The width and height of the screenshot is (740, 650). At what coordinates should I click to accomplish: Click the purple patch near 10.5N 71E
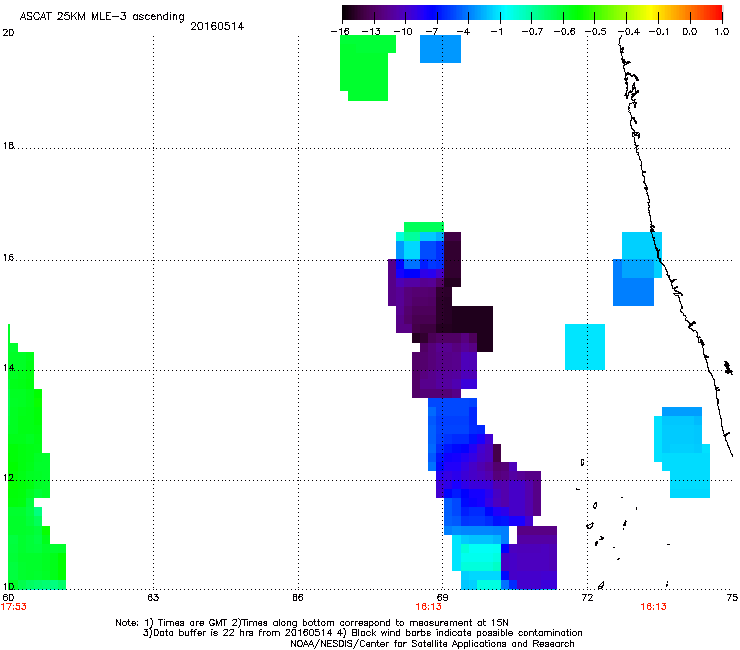coord(531,558)
